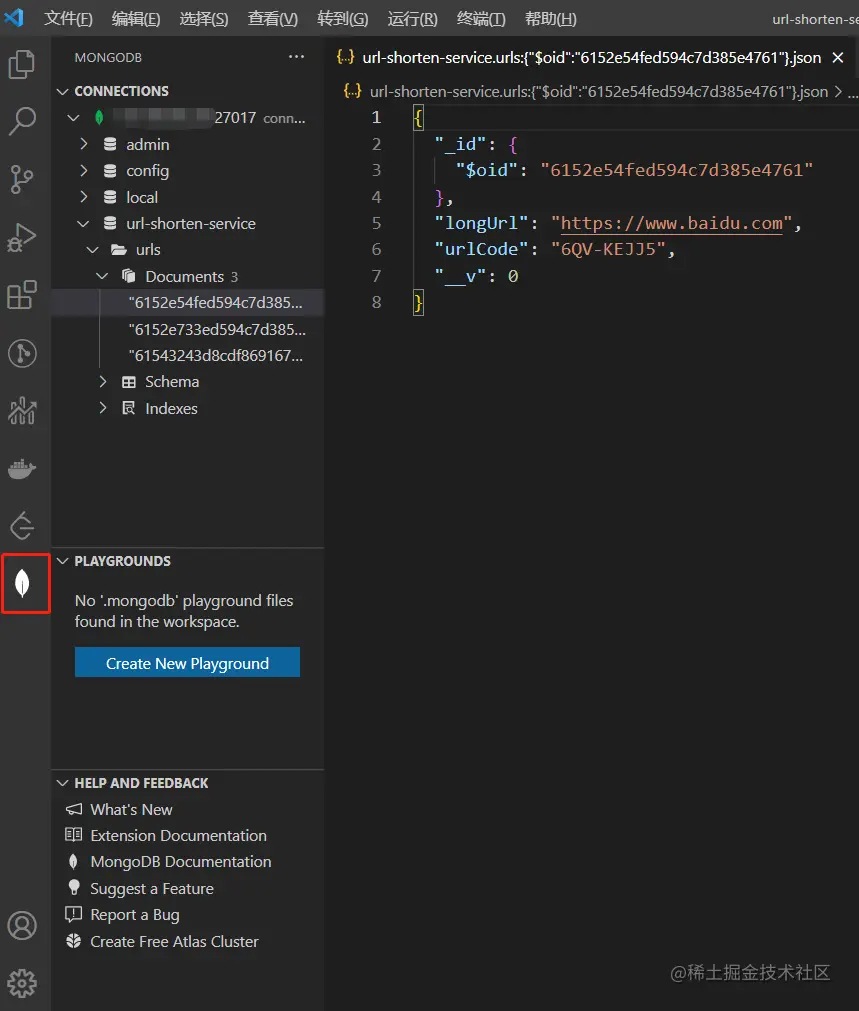Select document "6152e54fed594c7d385..."
Image resolution: width=859 pixels, height=1011 pixels.
click(x=188, y=302)
